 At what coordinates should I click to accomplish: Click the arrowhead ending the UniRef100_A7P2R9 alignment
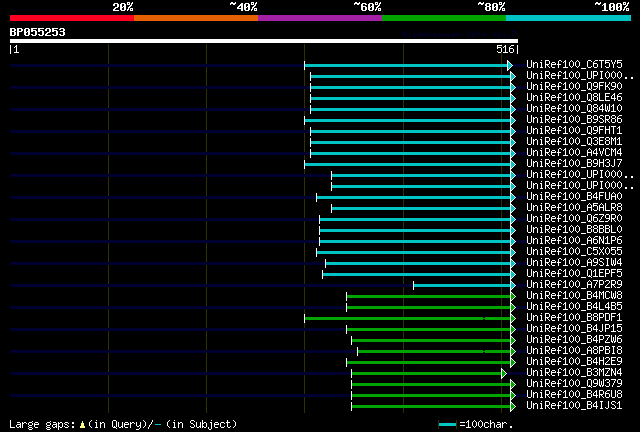click(513, 285)
